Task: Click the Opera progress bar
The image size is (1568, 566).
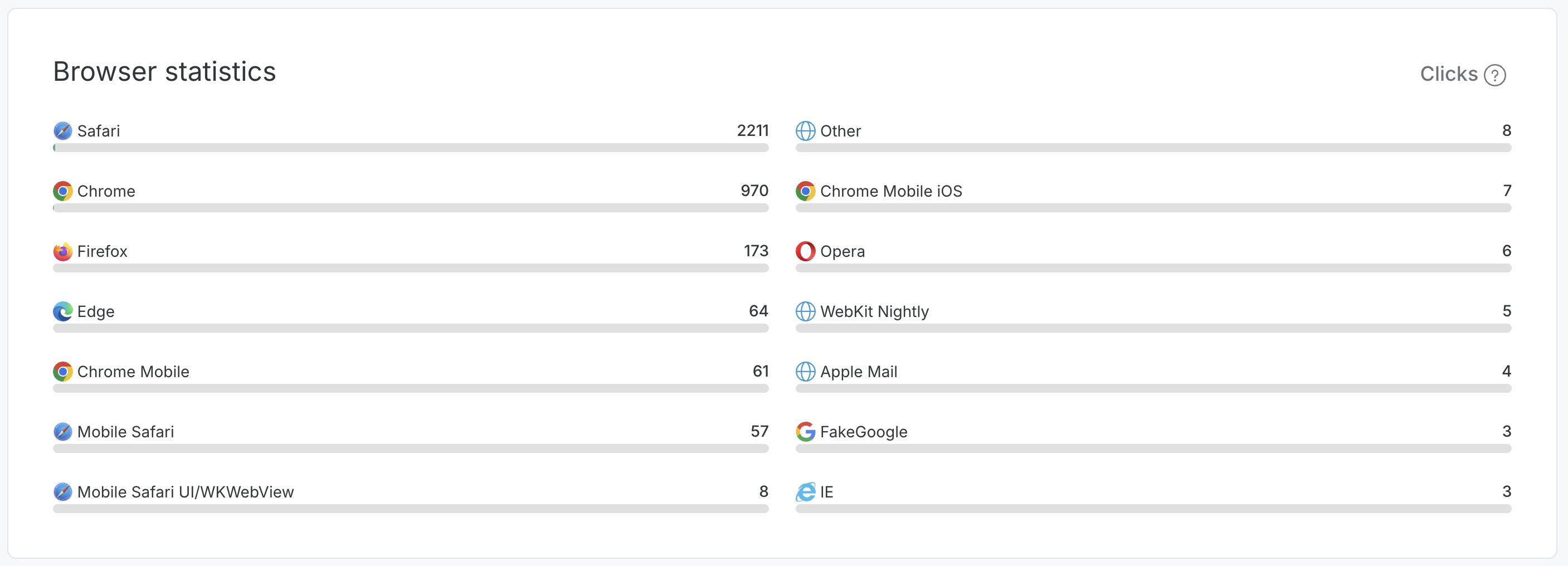Action: click(1153, 269)
